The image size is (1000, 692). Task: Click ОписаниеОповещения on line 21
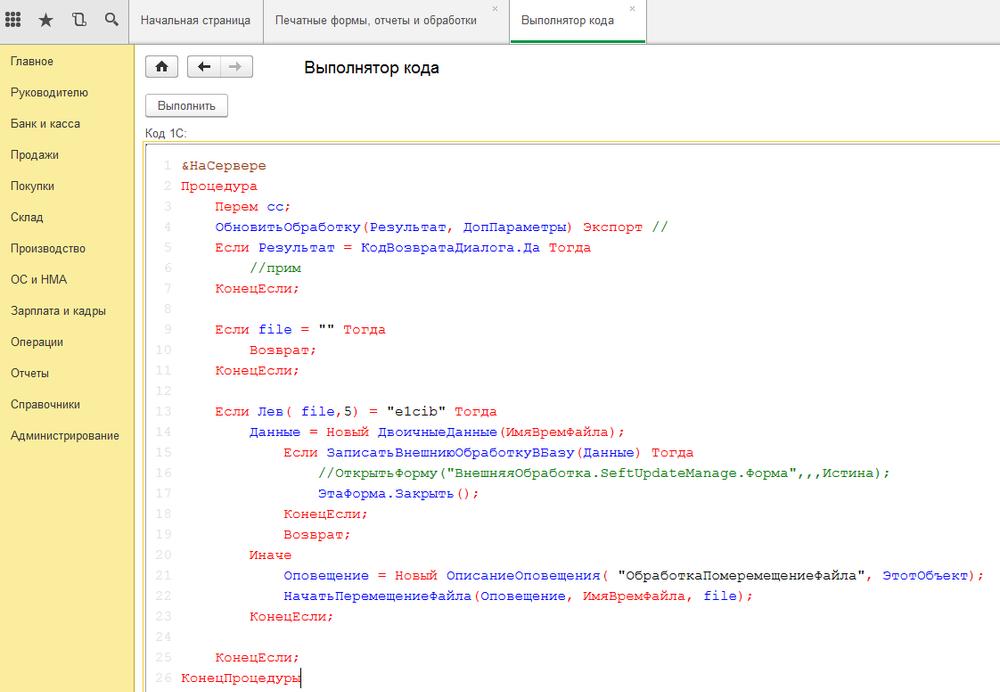click(x=523, y=575)
